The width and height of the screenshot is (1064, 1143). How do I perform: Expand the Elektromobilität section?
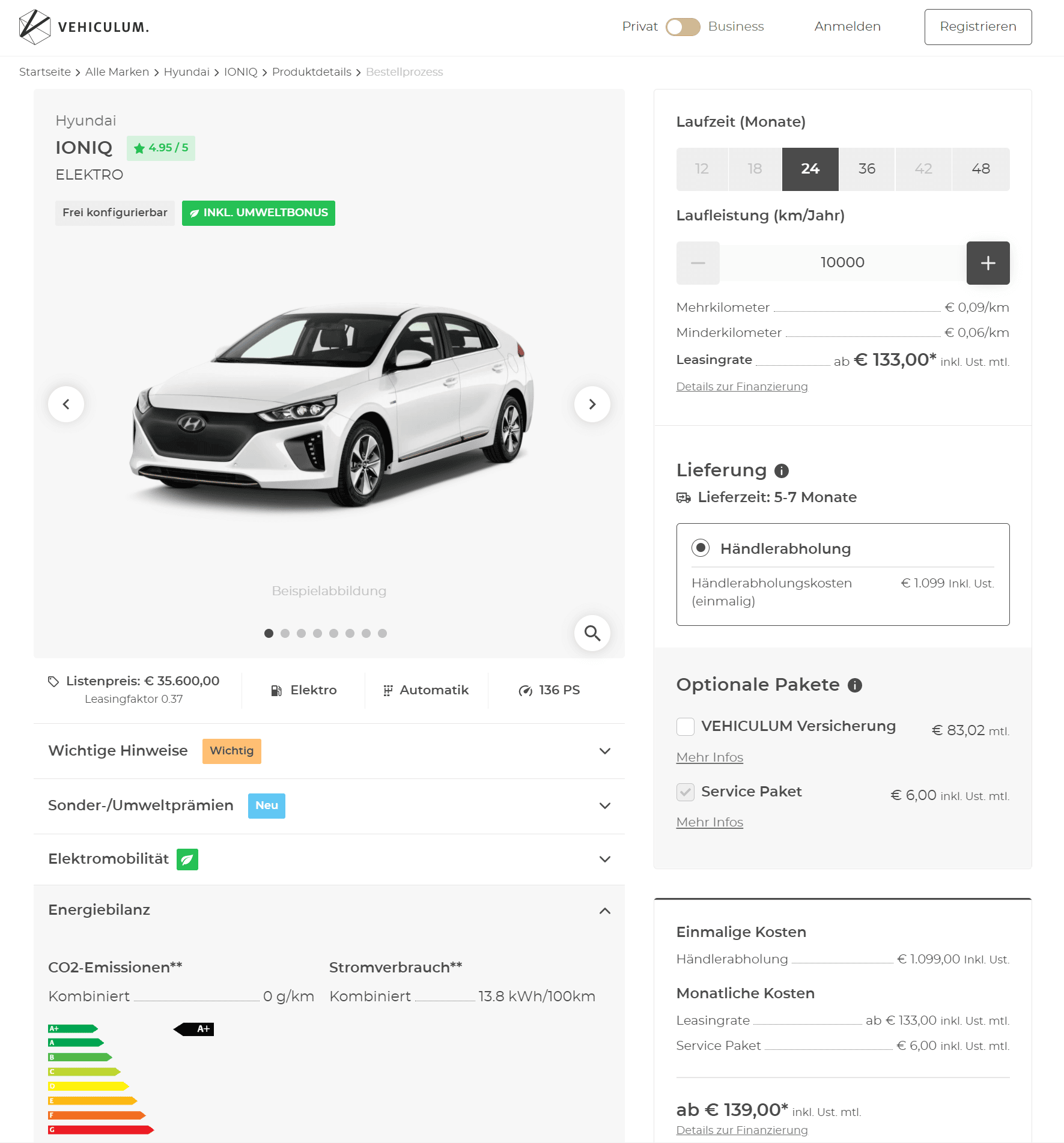pyautogui.click(x=329, y=860)
